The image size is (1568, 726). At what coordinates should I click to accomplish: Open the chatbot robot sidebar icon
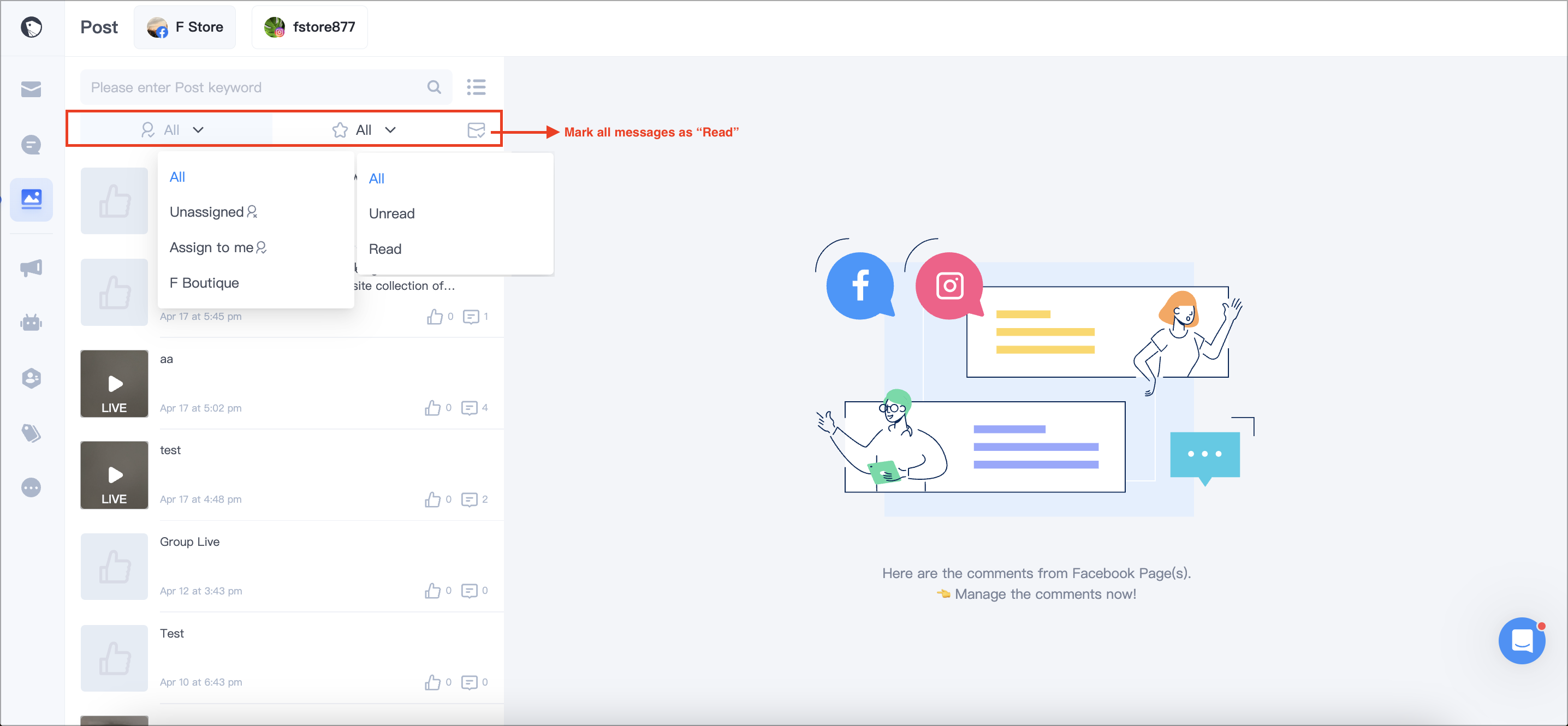pos(31,323)
